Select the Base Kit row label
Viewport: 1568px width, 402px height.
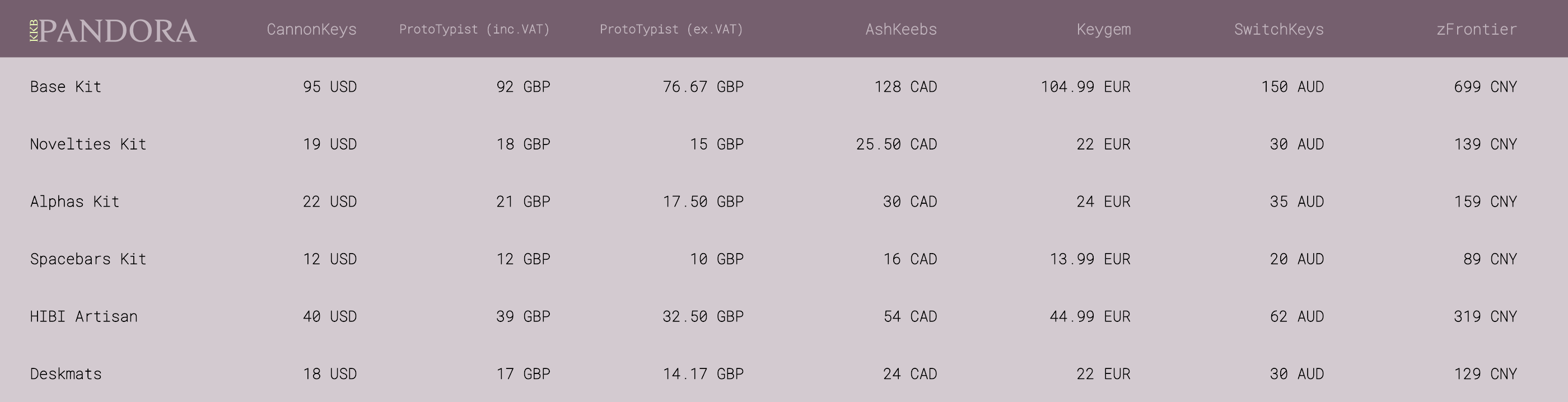click(x=66, y=87)
